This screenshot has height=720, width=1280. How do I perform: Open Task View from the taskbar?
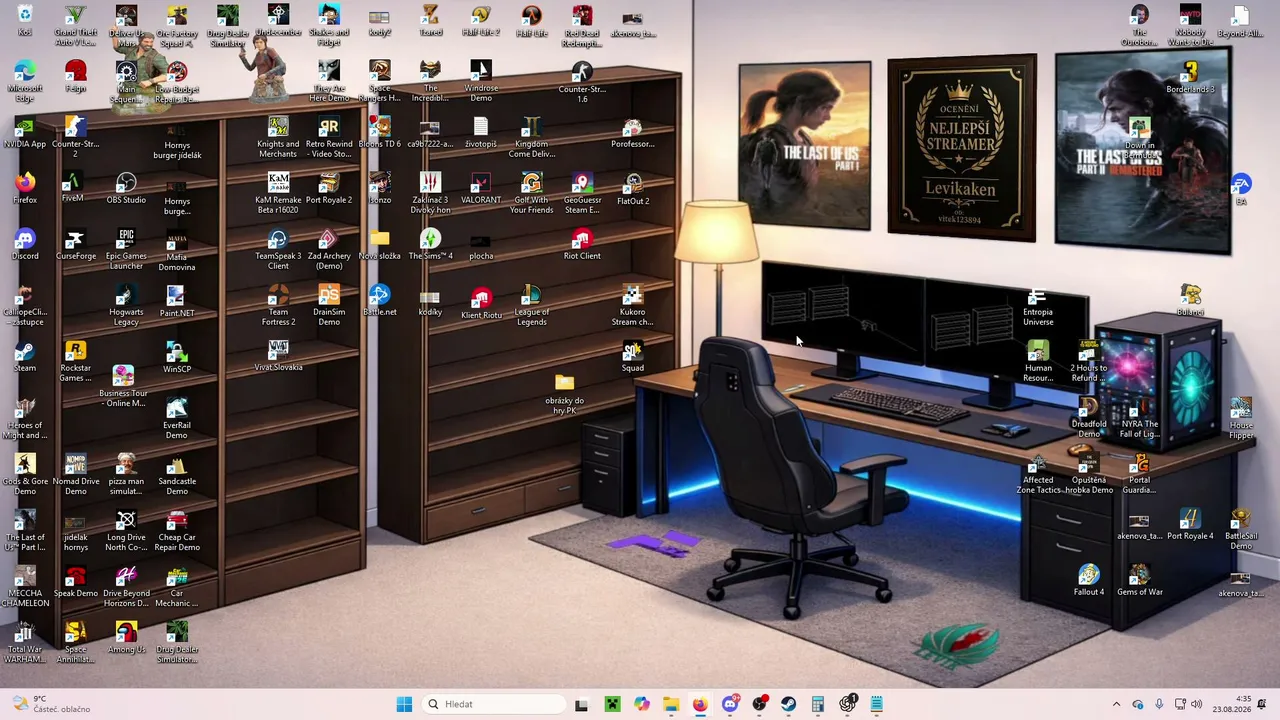[581, 704]
